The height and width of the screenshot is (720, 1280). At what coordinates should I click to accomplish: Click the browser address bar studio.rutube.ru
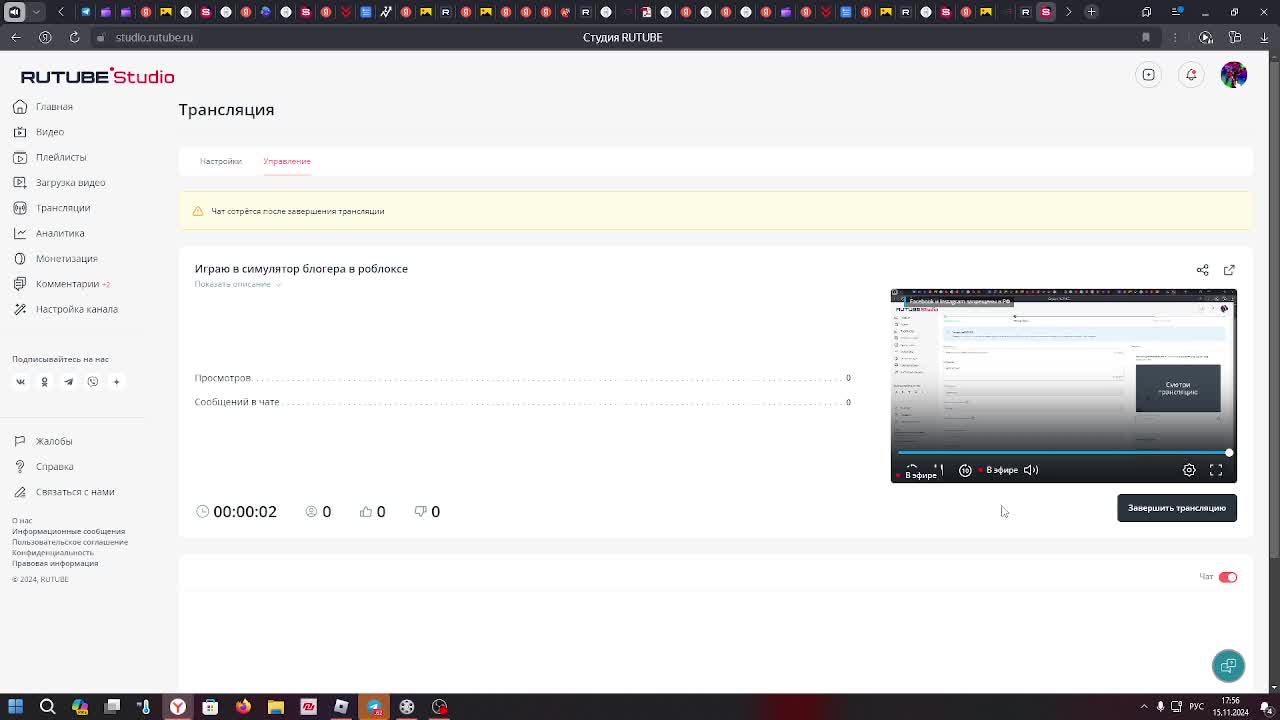[154, 37]
